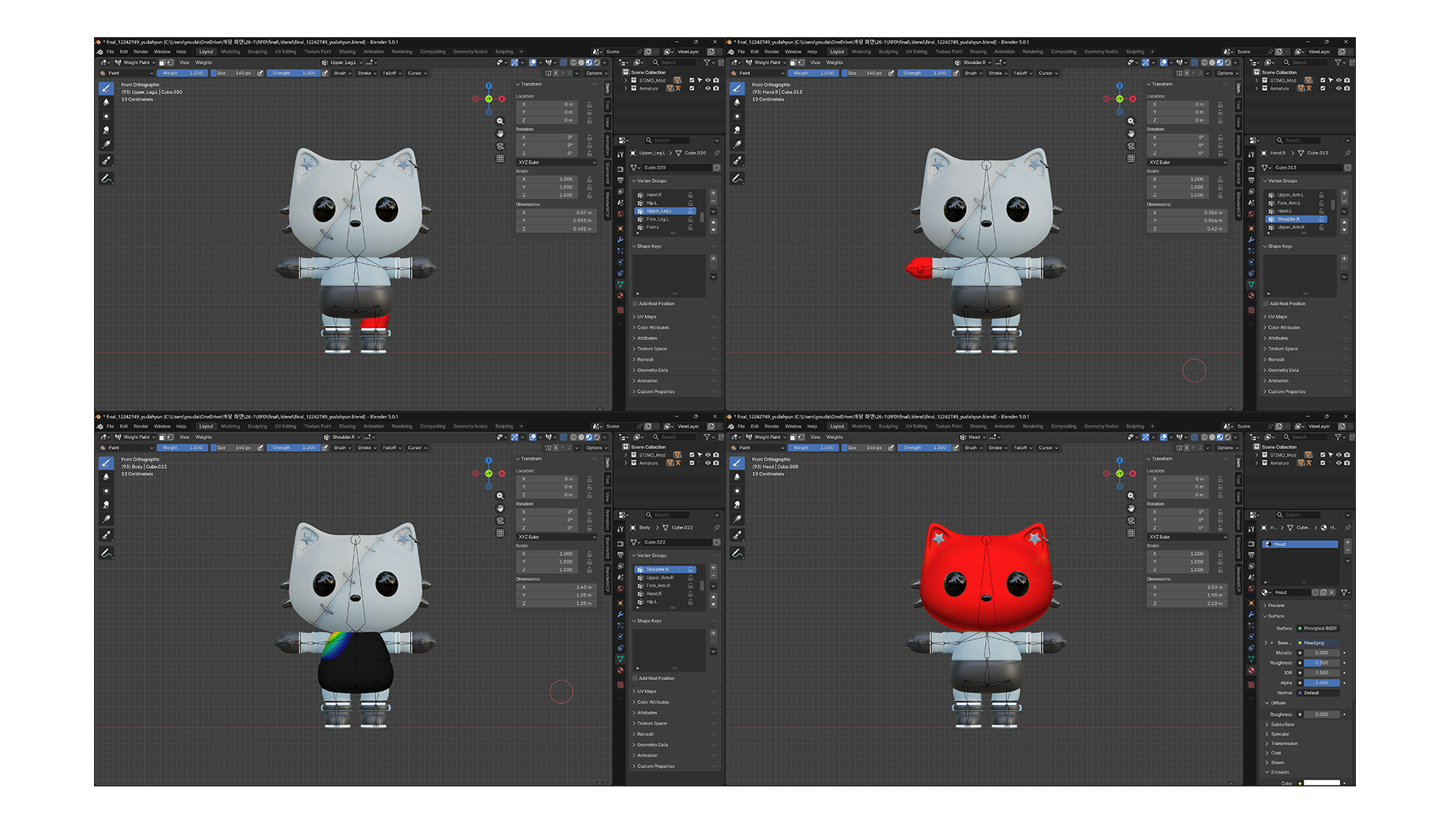Viewport: 1456px width, 819px height.
Task: Select Blur tool in Hand.R window
Action: coord(737,102)
